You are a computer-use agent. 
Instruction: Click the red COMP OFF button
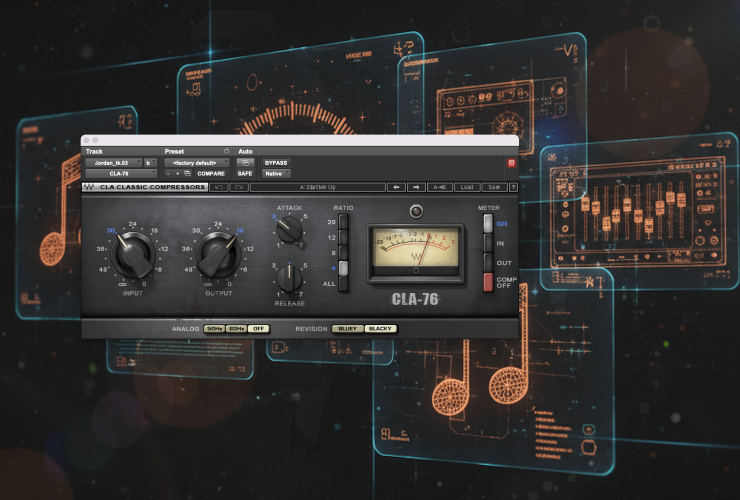coord(488,282)
